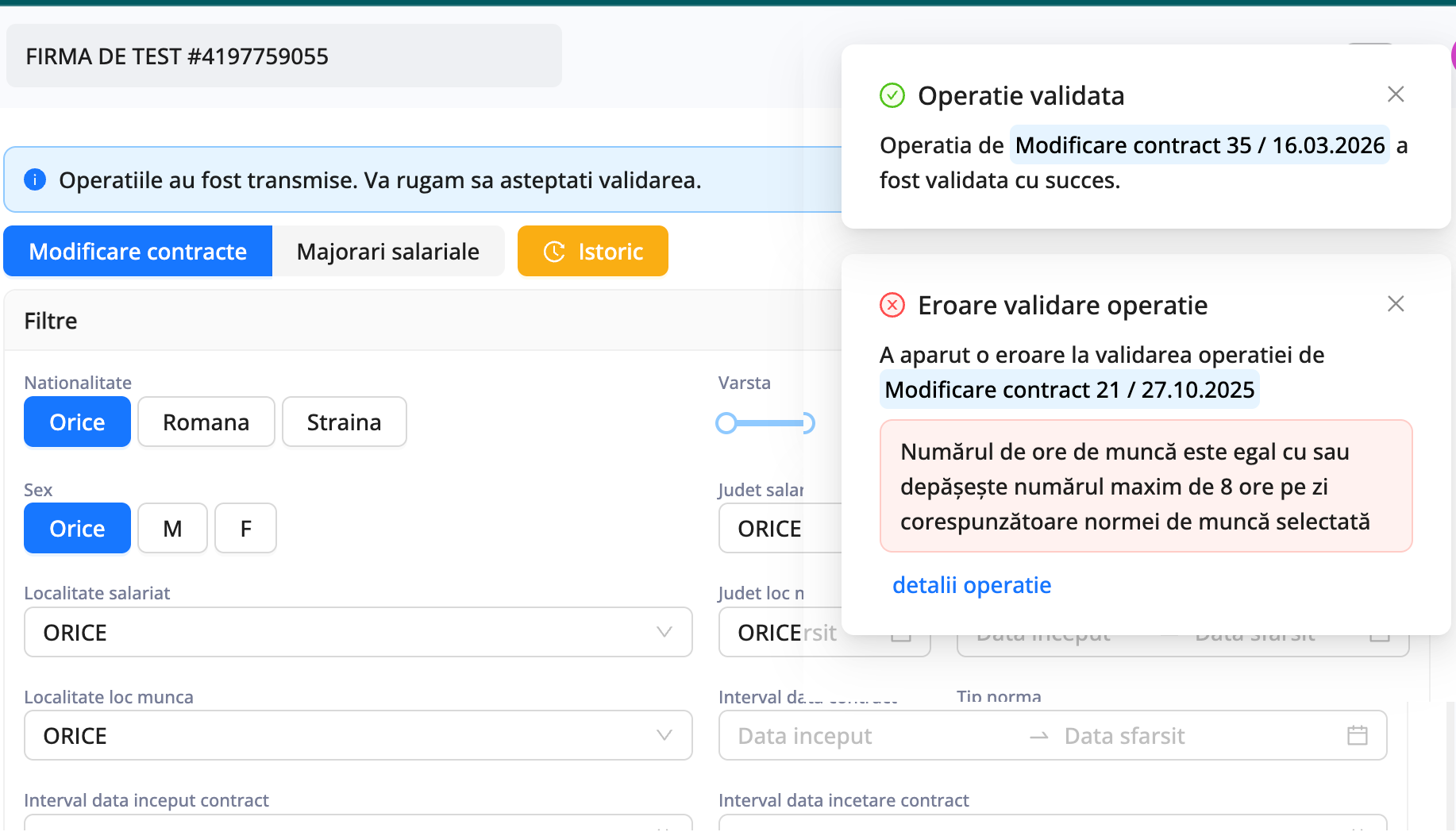This screenshot has width=1456, height=832.
Task: Click the info icon in the validation banner
Action: 33,179
